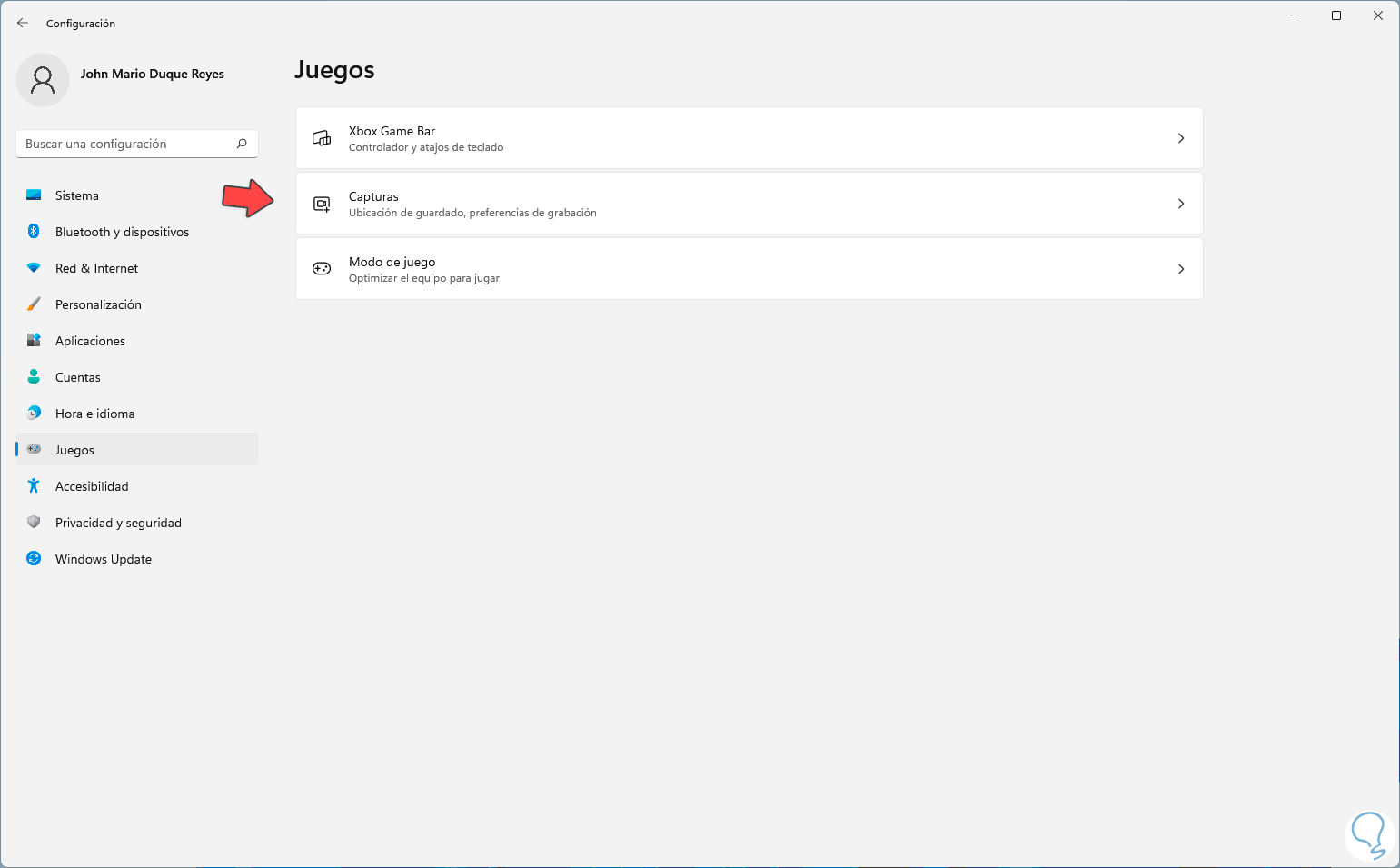
Task: Expand Modo de juego chevron arrow
Action: [1180, 269]
